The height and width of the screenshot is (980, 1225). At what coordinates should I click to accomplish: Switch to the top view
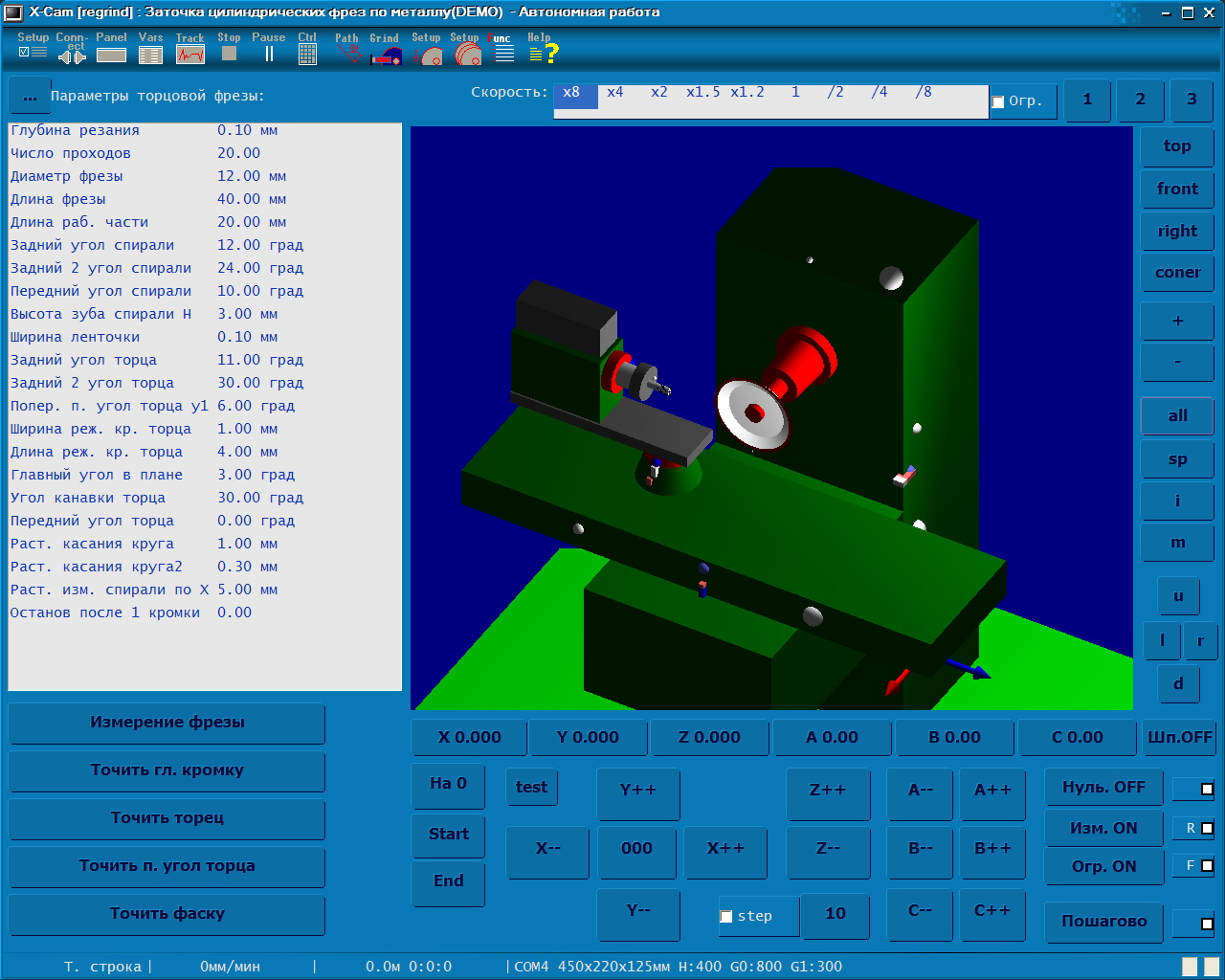[x=1177, y=146]
